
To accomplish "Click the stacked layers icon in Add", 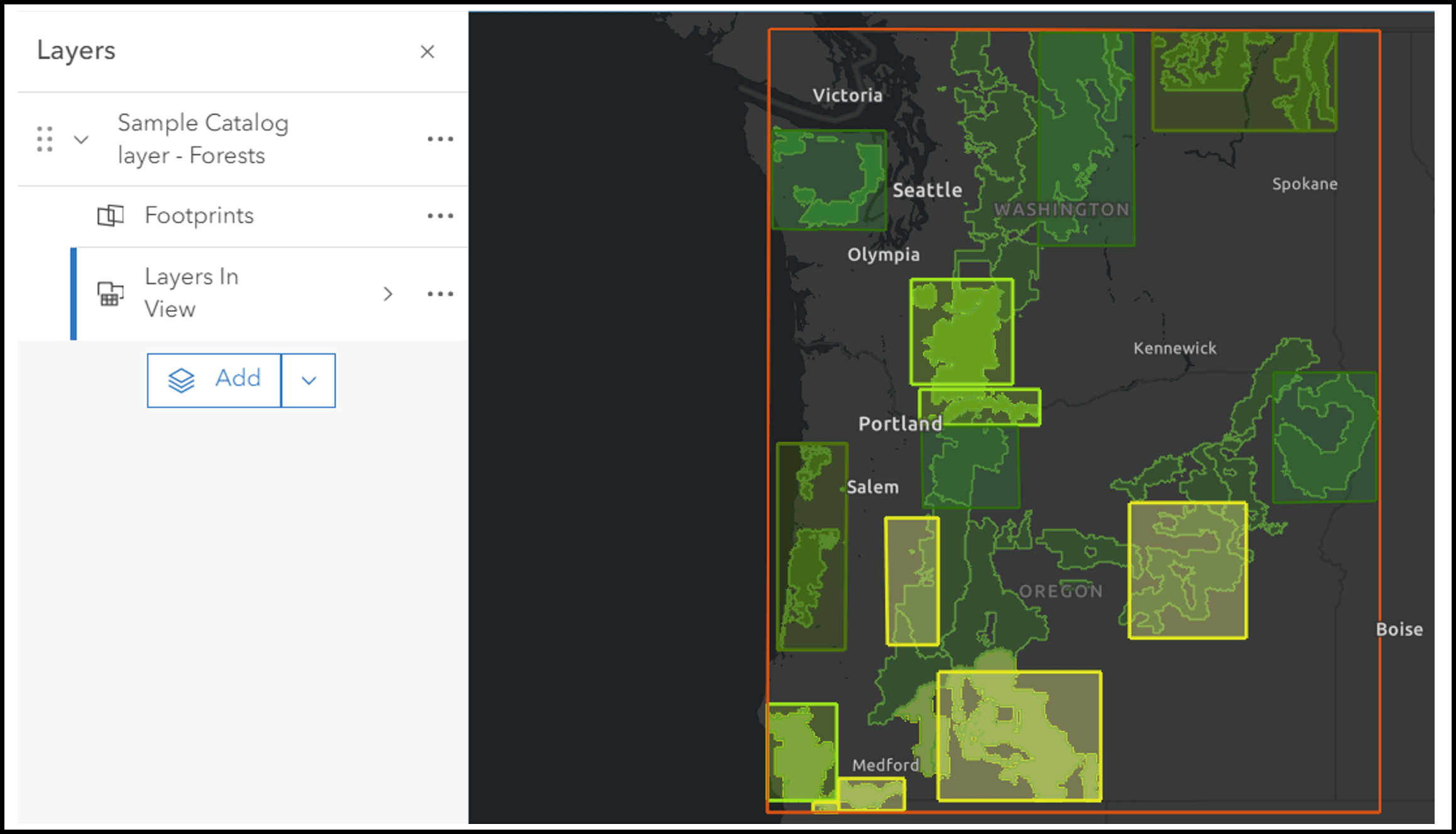I will (x=182, y=380).
